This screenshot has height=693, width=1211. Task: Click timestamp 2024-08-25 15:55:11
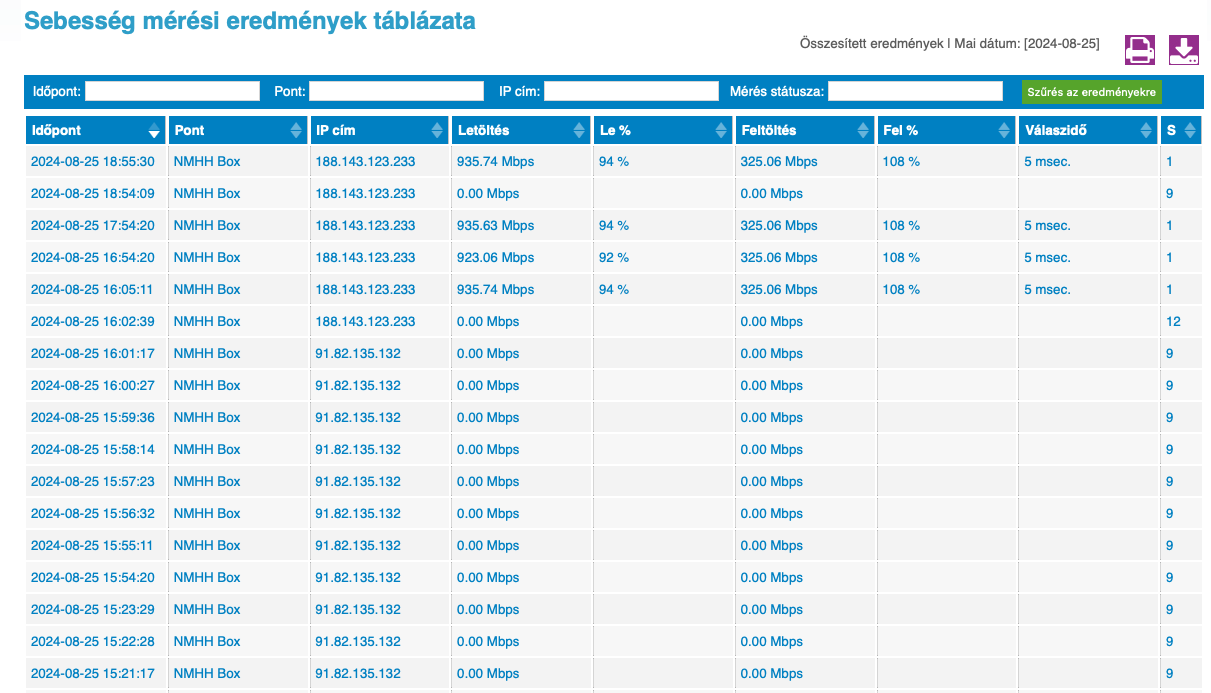(x=93, y=546)
